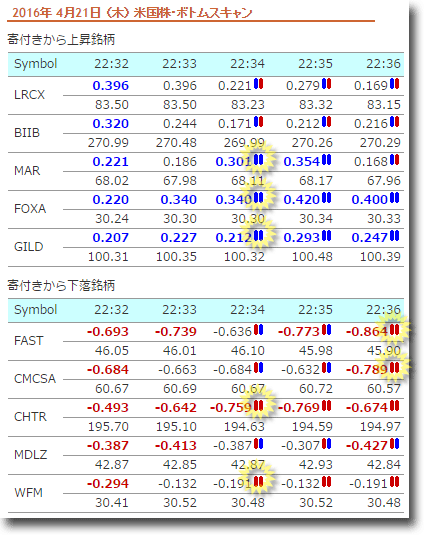This screenshot has width=426, height=535.
Task: Click the page title dated 2016年 4月21日
Action: 132,13
